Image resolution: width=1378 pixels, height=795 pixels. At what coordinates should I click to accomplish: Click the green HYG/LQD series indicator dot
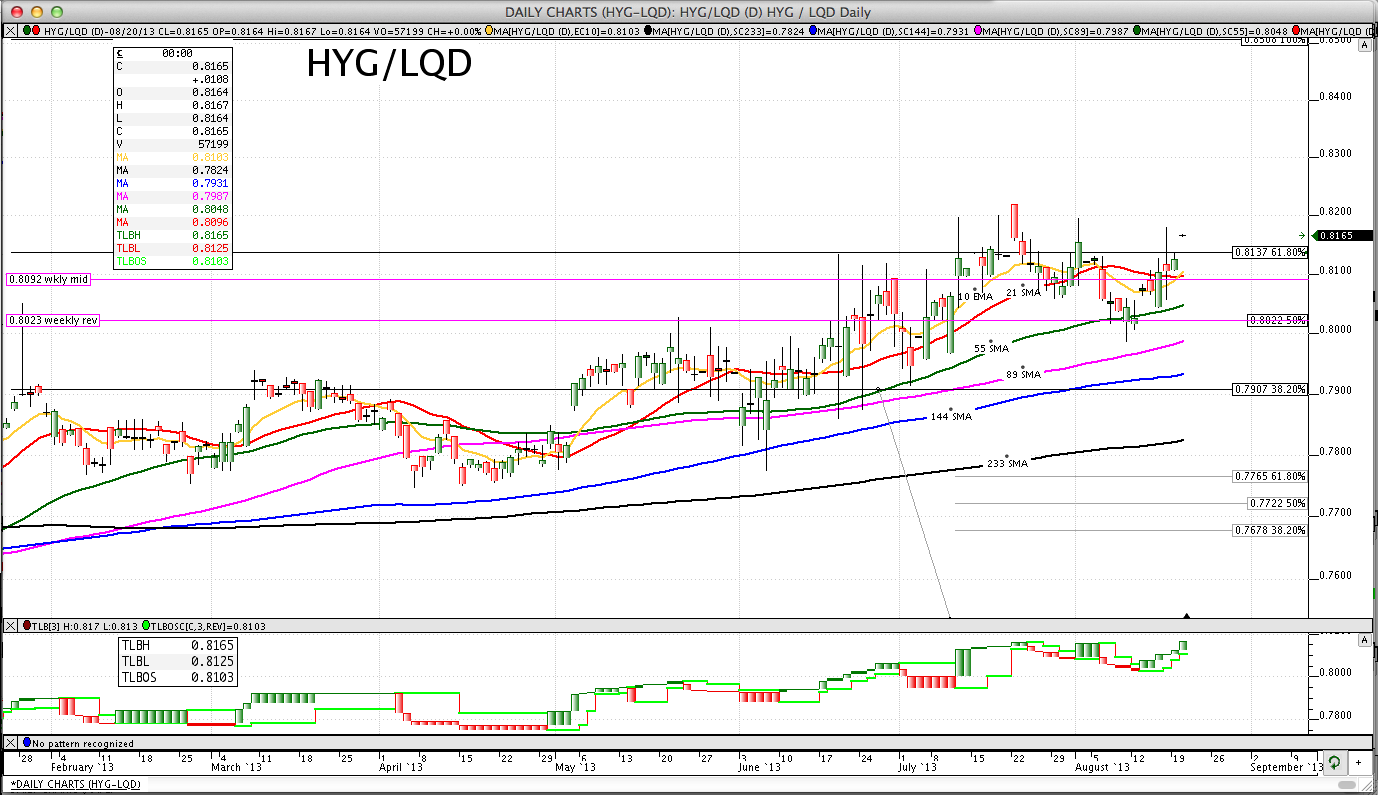pyautogui.click(x=26, y=32)
